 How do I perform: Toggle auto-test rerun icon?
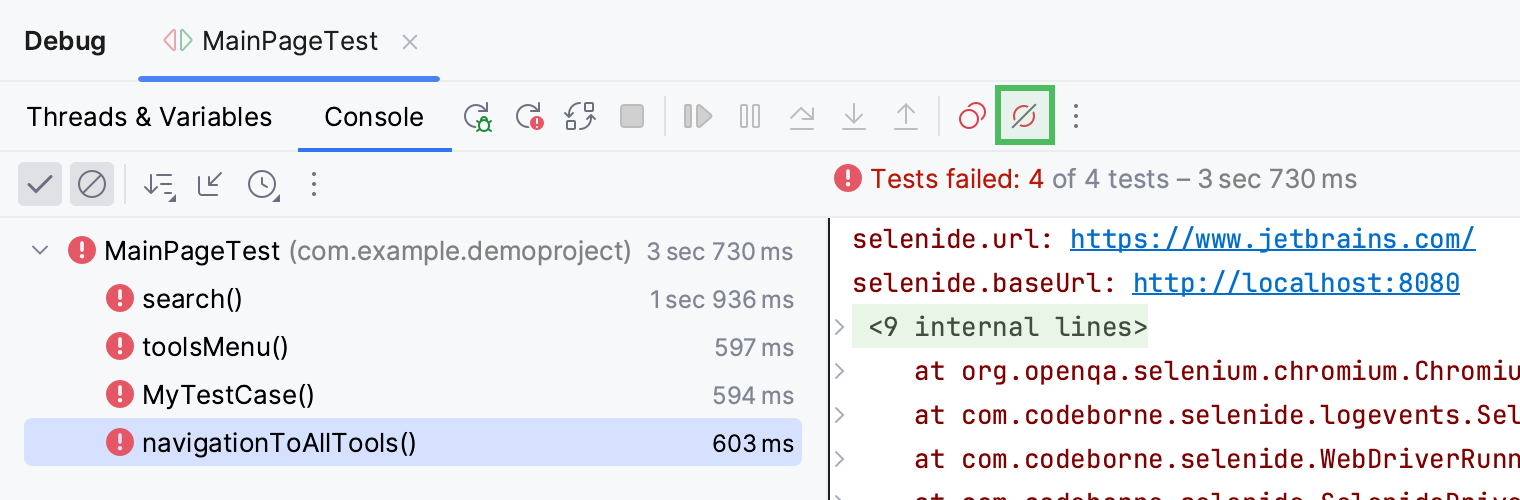(580, 117)
